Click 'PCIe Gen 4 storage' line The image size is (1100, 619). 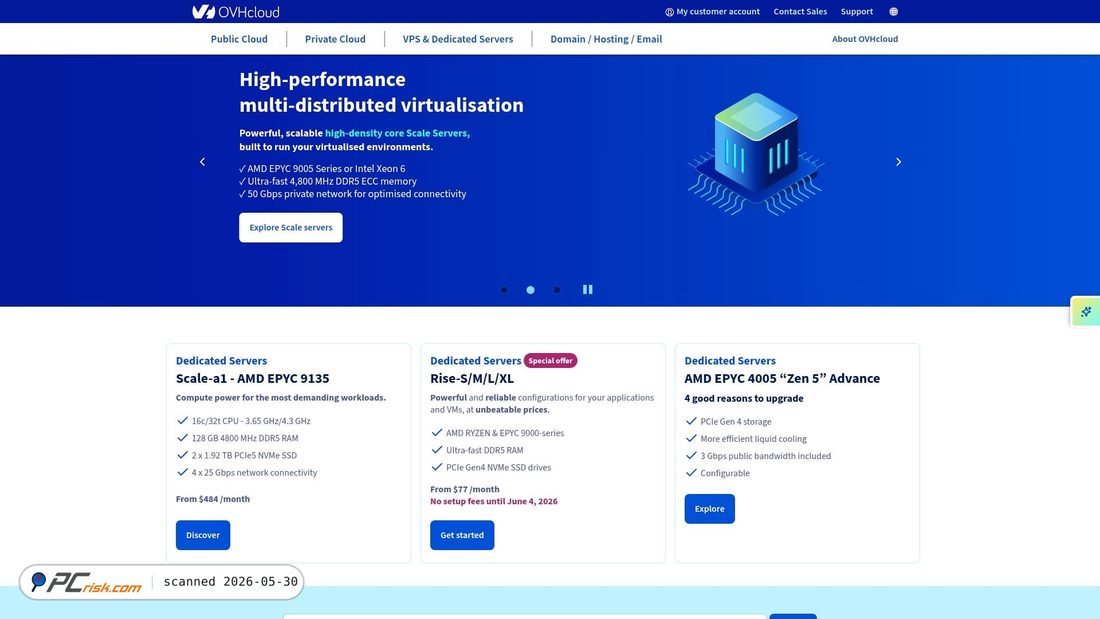pos(735,422)
